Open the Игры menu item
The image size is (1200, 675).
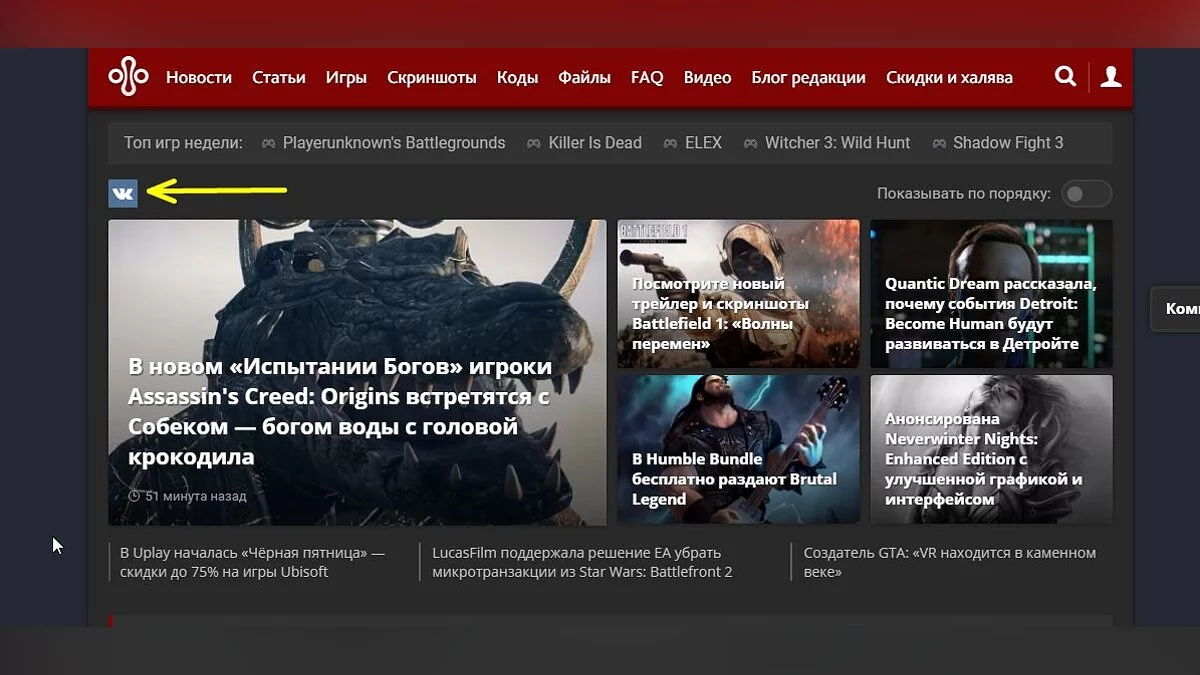coord(346,77)
